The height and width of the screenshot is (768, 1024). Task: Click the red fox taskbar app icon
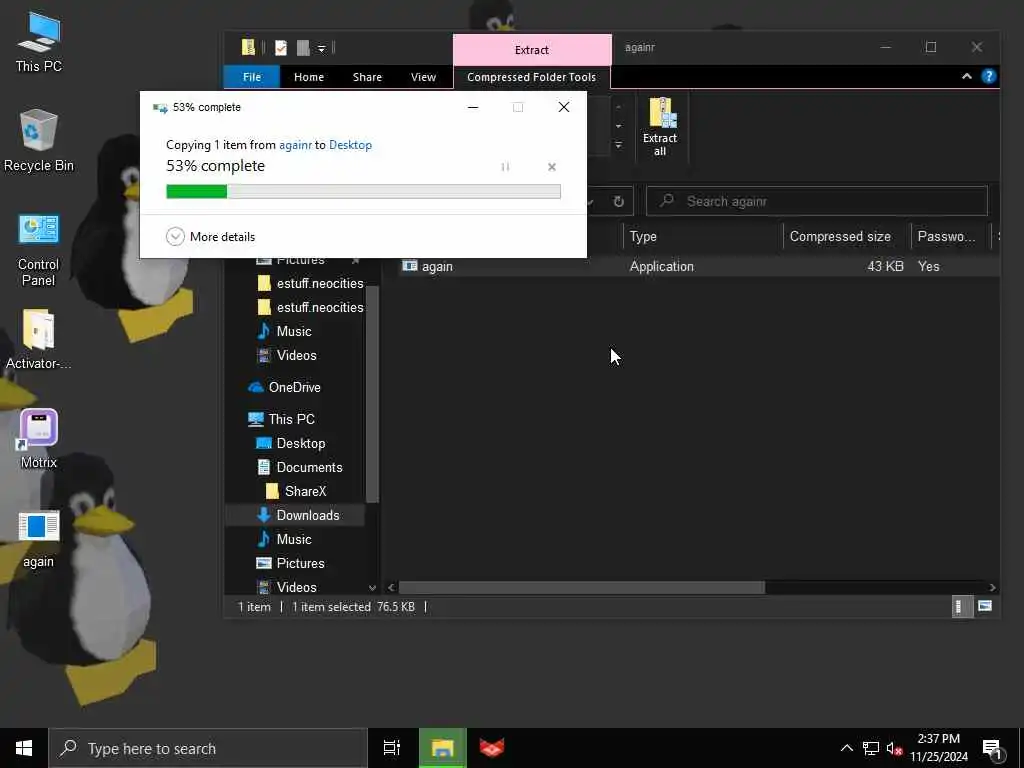(x=492, y=748)
